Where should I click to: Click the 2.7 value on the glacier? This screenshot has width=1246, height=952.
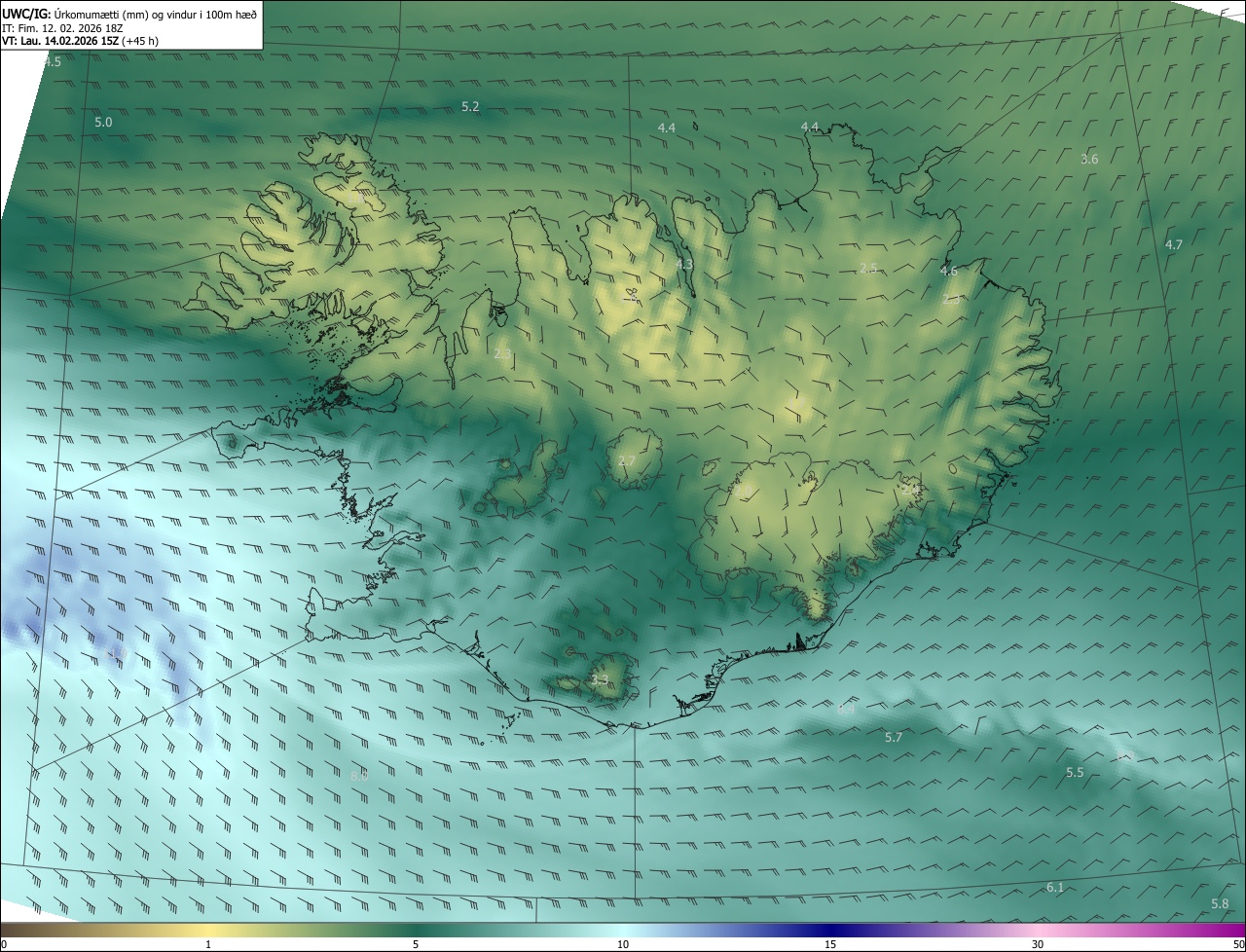626,460
